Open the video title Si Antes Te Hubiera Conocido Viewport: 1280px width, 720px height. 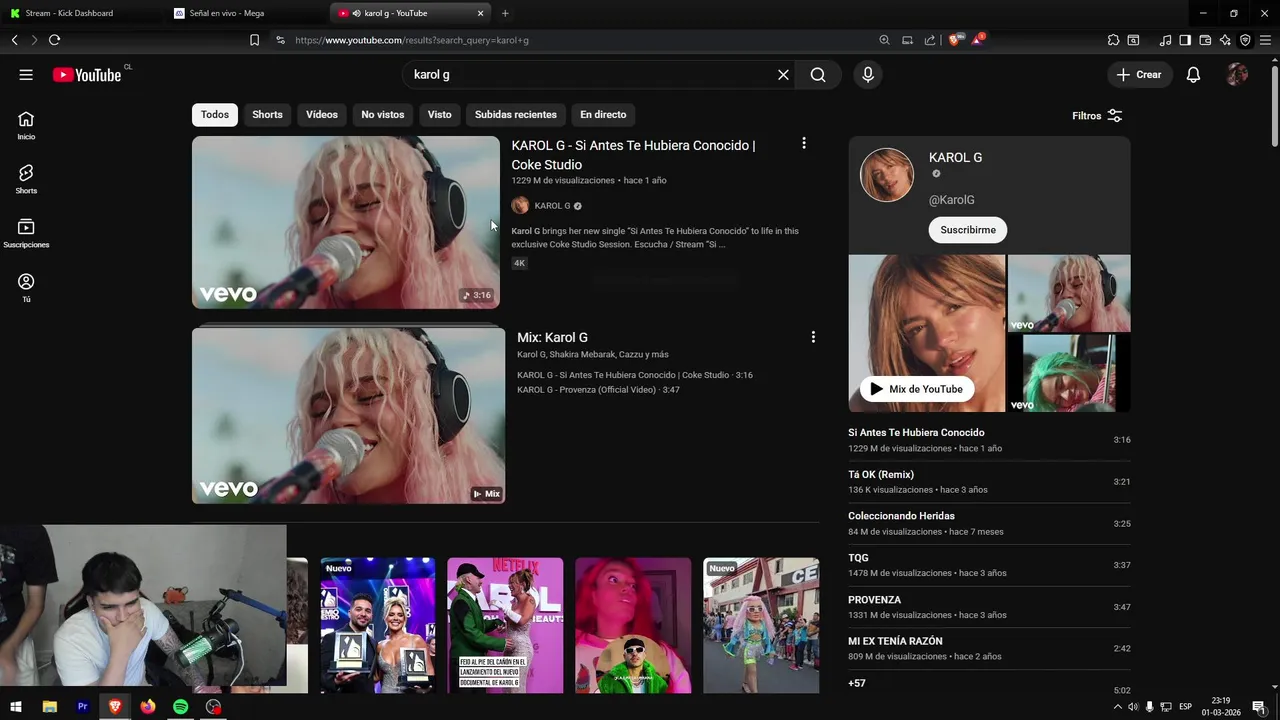click(633, 155)
